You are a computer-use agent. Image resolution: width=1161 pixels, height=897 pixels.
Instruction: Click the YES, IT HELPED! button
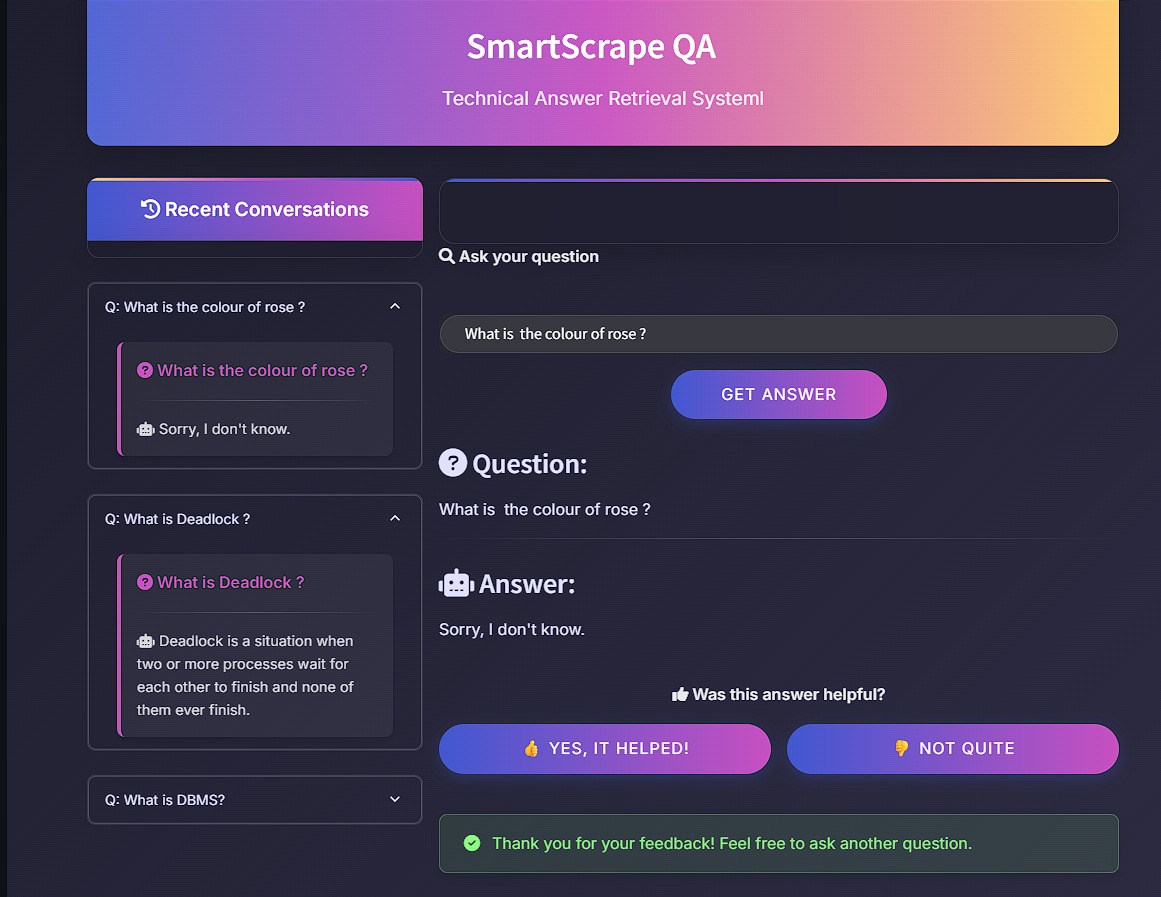coord(605,749)
